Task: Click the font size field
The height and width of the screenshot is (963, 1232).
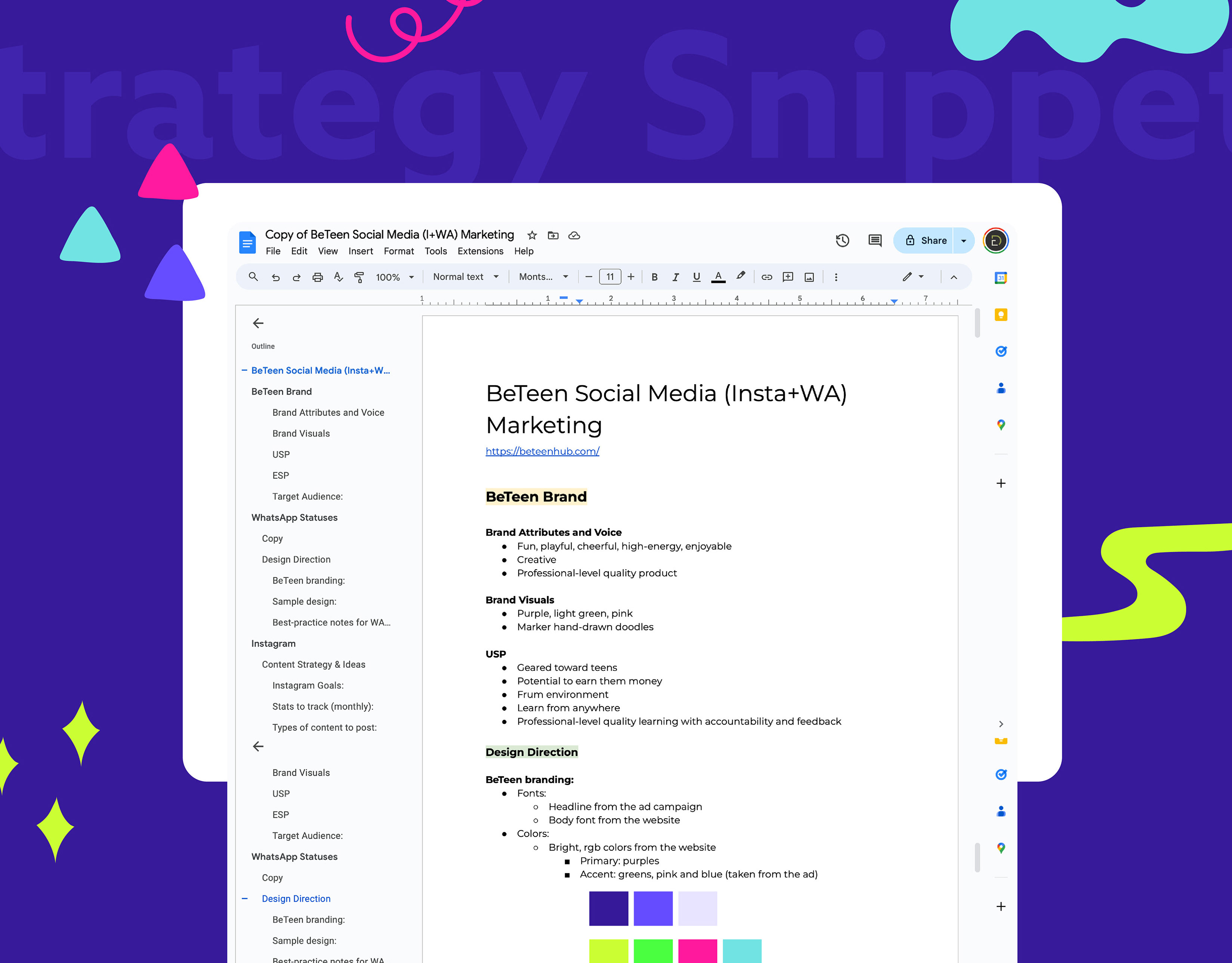Action: pos(610,277)
